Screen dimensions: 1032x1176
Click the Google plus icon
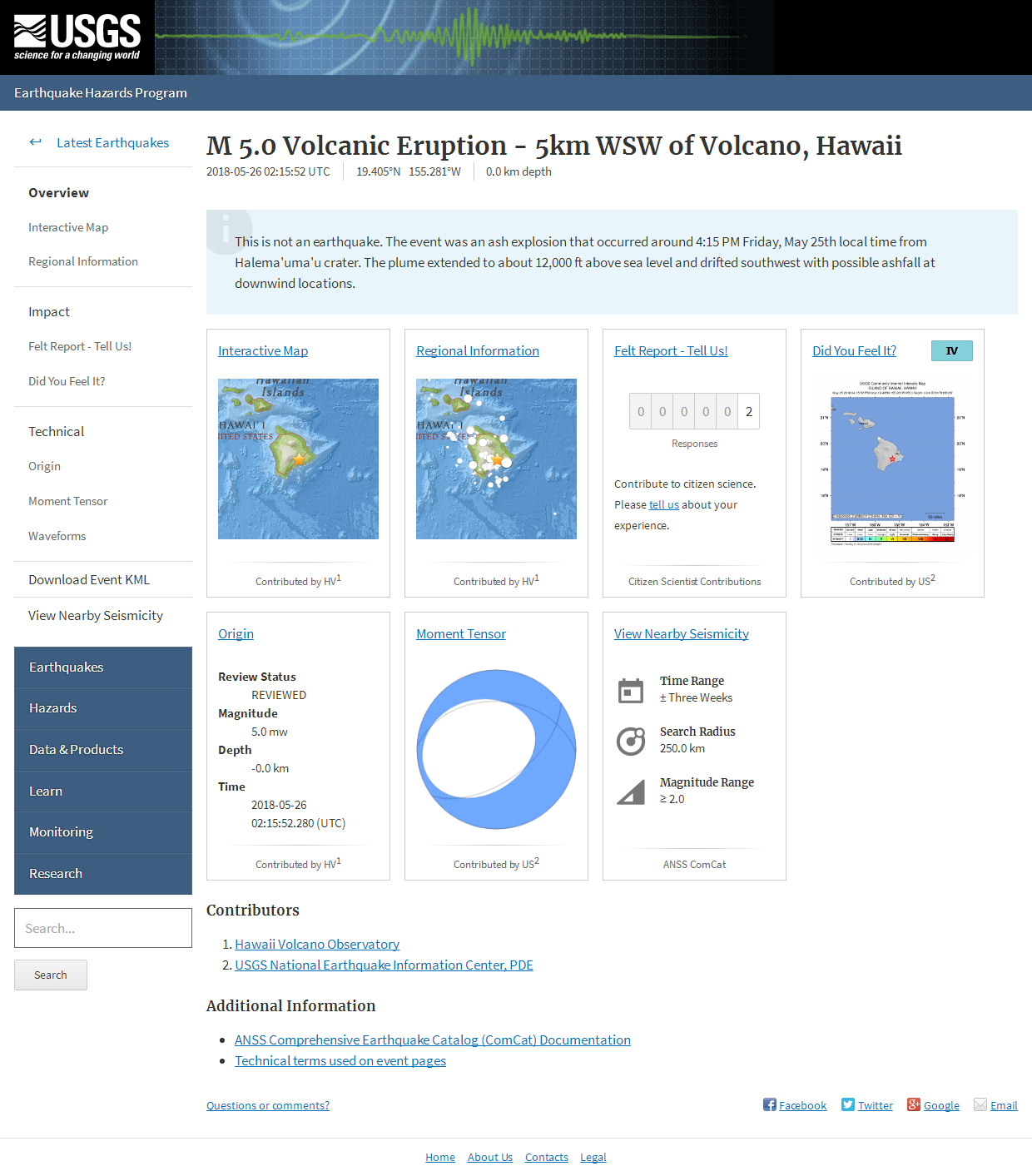(x=914, y=1104)
